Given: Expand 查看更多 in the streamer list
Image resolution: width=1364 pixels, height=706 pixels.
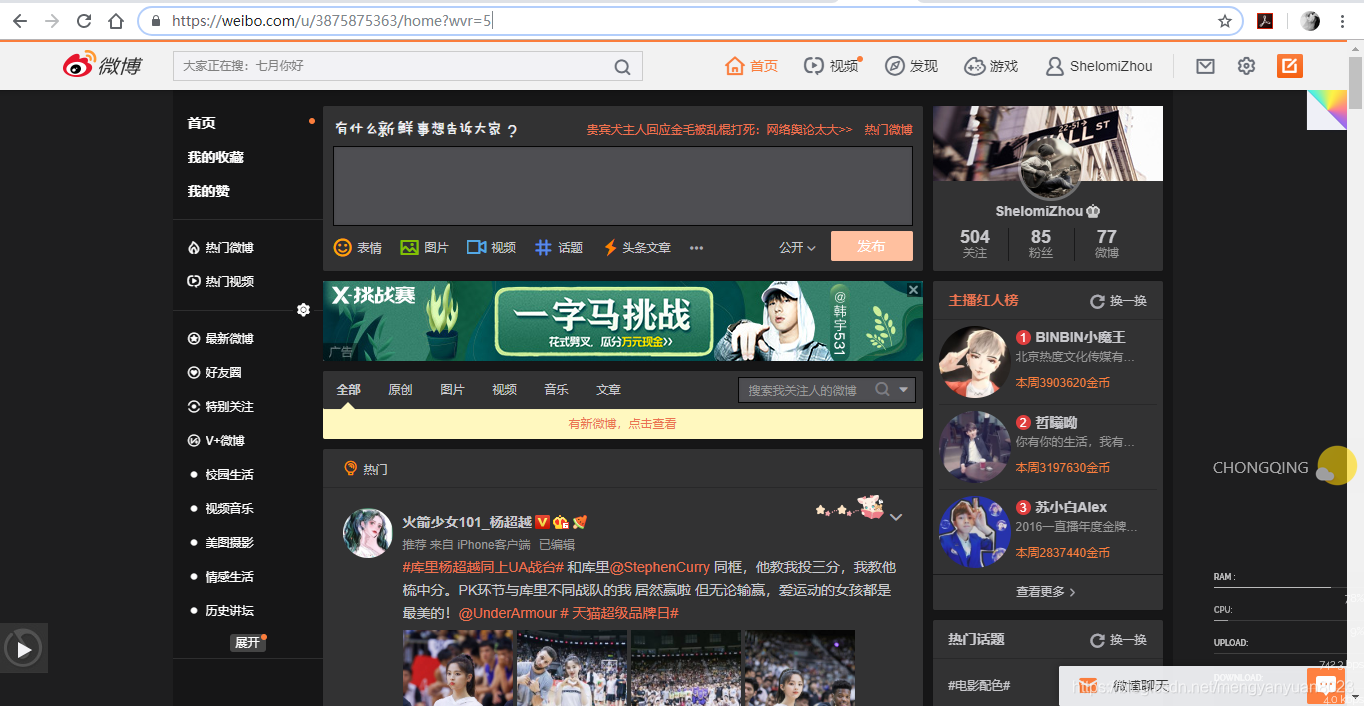Looking at the screenshot, I should coord(1046,592).
